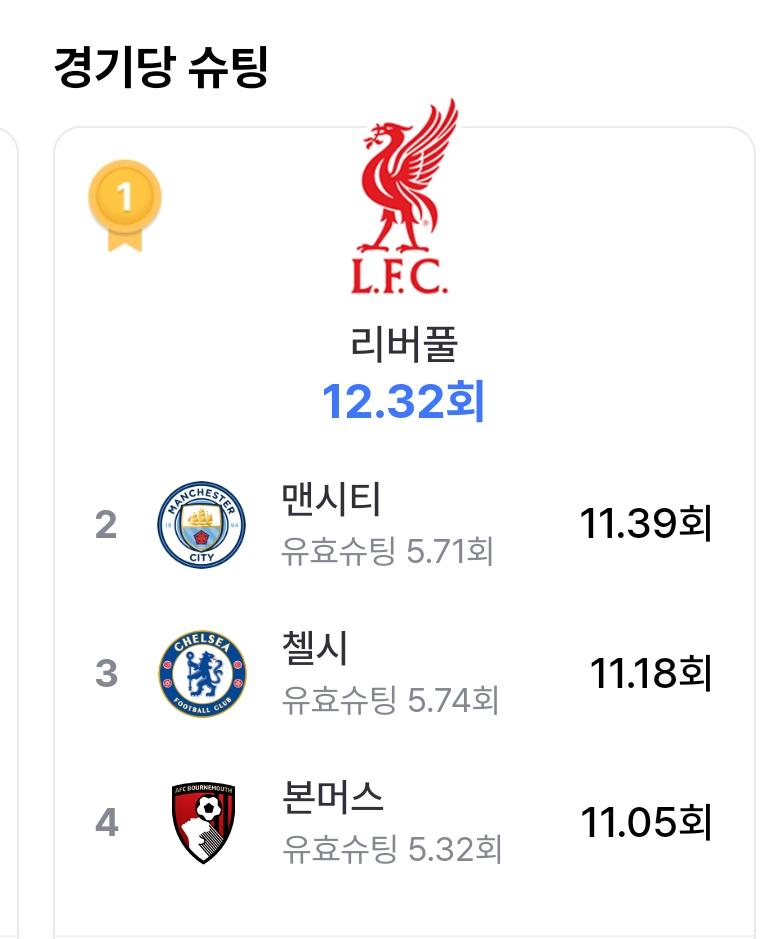
Task: Select the 맨시티 team name
Action: point(331,499)
